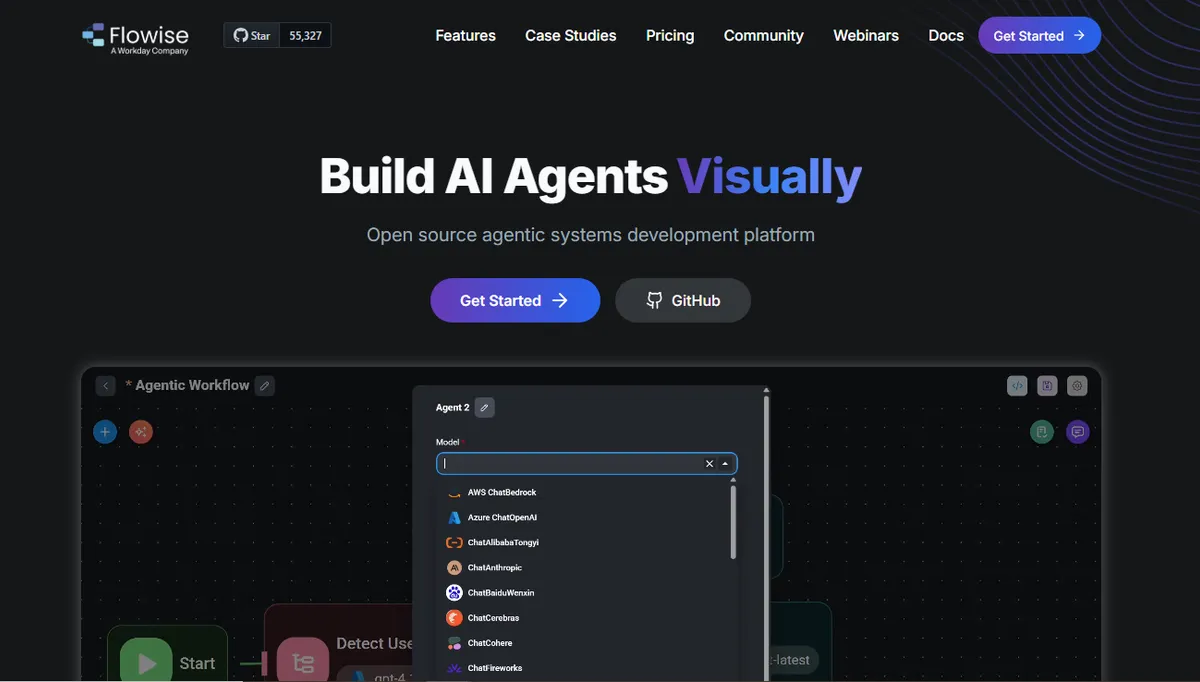1200x682 pixels.
Task: Click the blue plus add-node icon
Action: click(x=106, y=432)
